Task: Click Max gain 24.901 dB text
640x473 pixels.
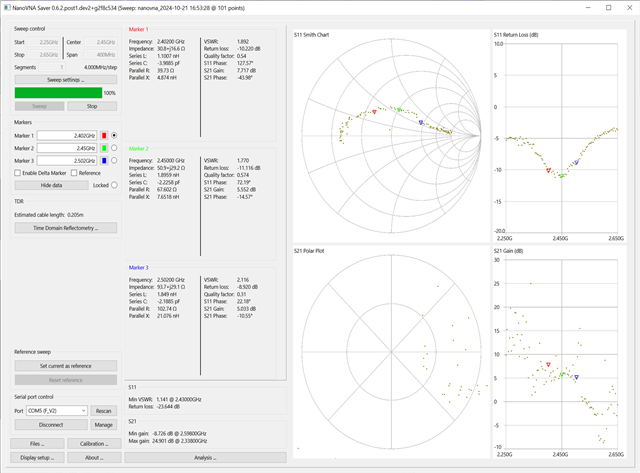Action: 168,441
